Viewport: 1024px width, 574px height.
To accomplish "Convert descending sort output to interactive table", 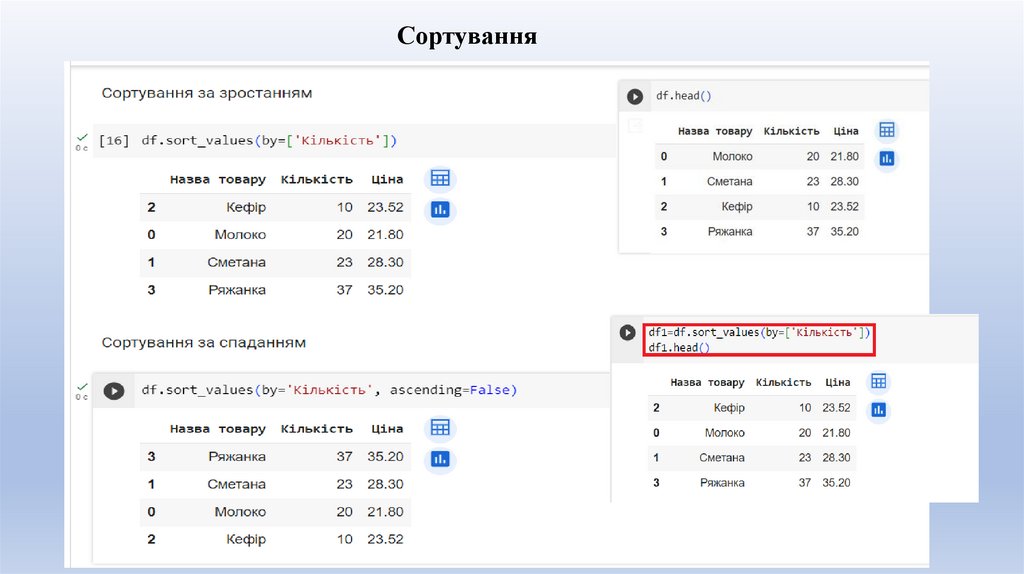I will [440, 428].
